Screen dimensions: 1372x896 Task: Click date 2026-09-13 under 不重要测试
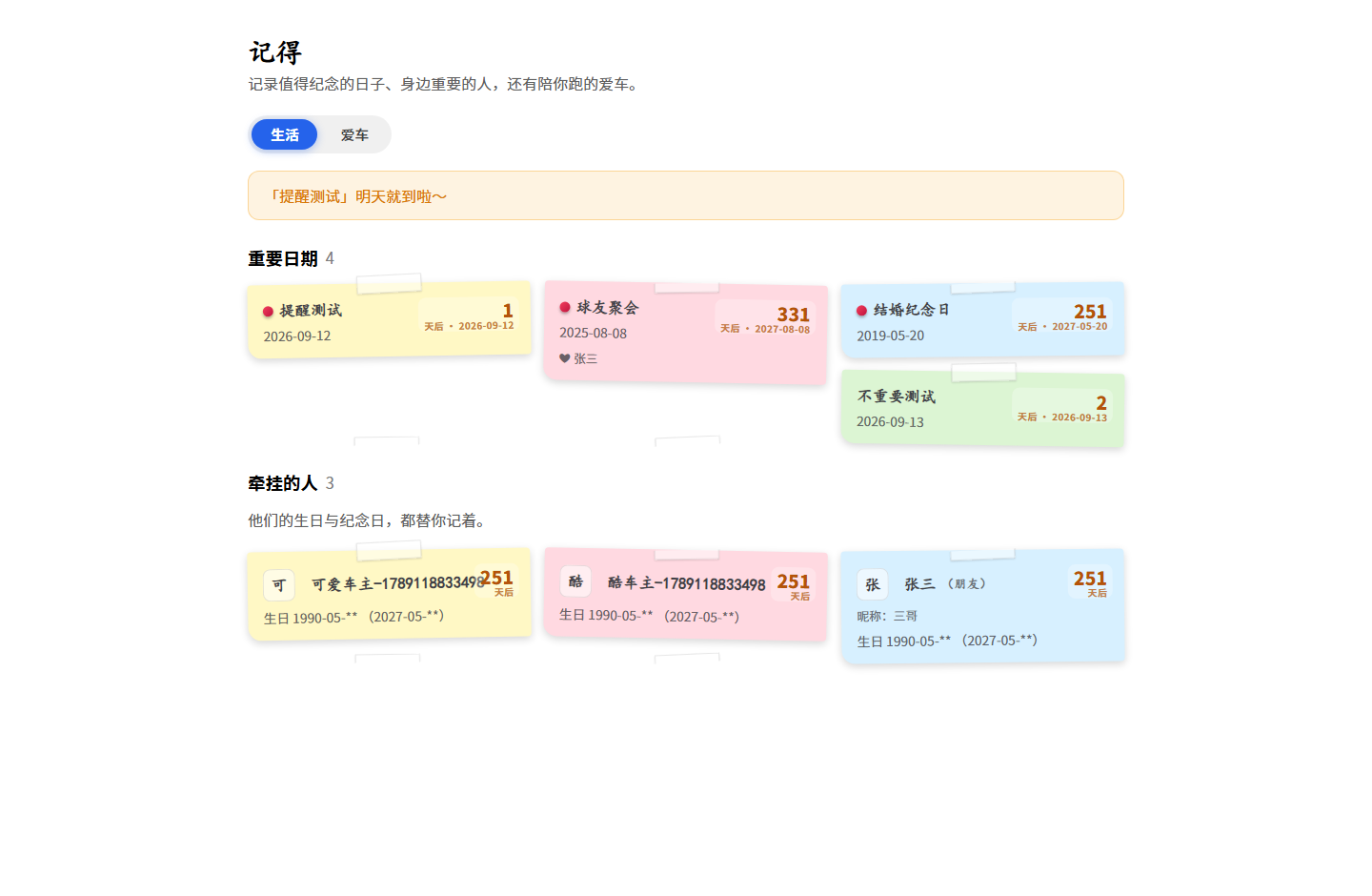click(x=890, y=421)
